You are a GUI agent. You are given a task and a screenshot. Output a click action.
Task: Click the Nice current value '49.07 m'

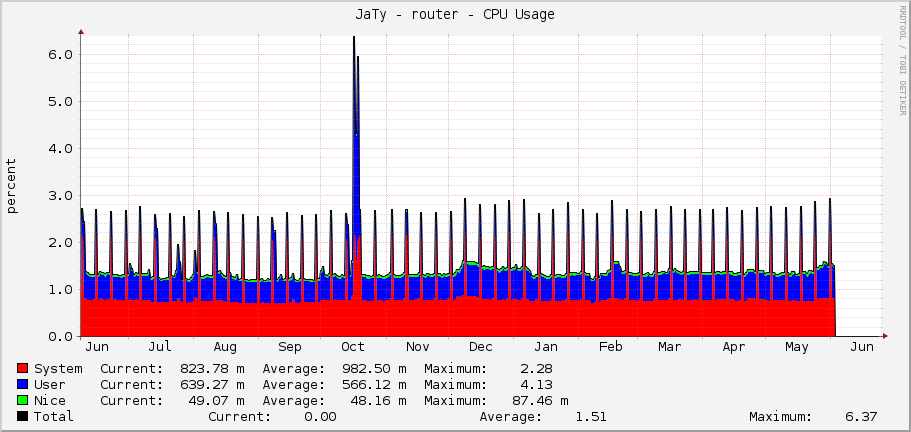(x=216, y=401)
